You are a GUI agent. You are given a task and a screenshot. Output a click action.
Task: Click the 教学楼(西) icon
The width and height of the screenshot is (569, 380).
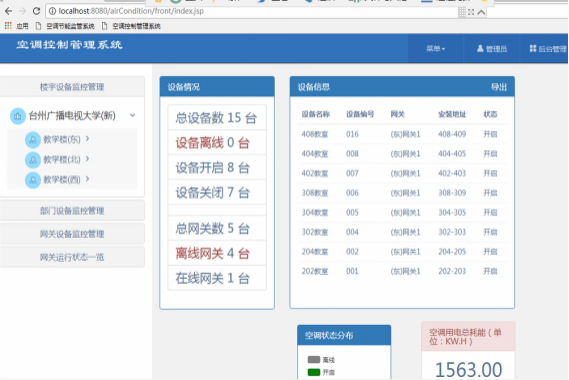33,180
